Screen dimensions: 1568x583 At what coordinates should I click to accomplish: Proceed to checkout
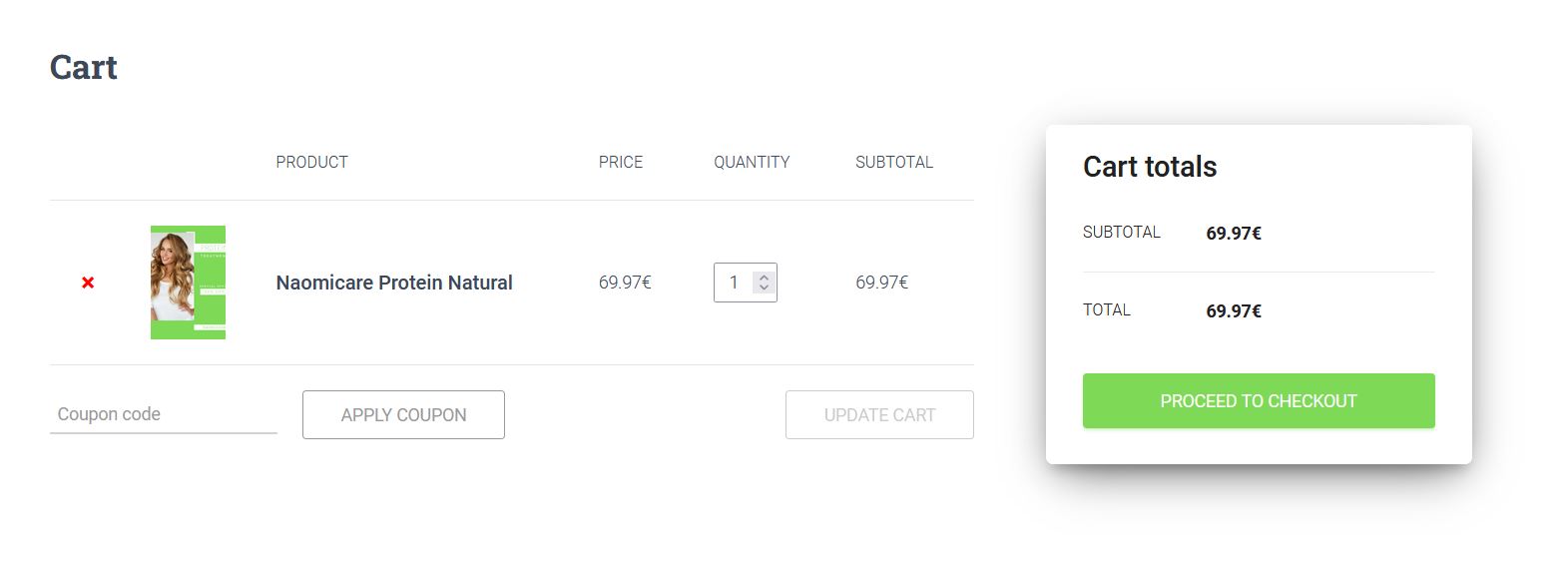[x=1258, y=401]
